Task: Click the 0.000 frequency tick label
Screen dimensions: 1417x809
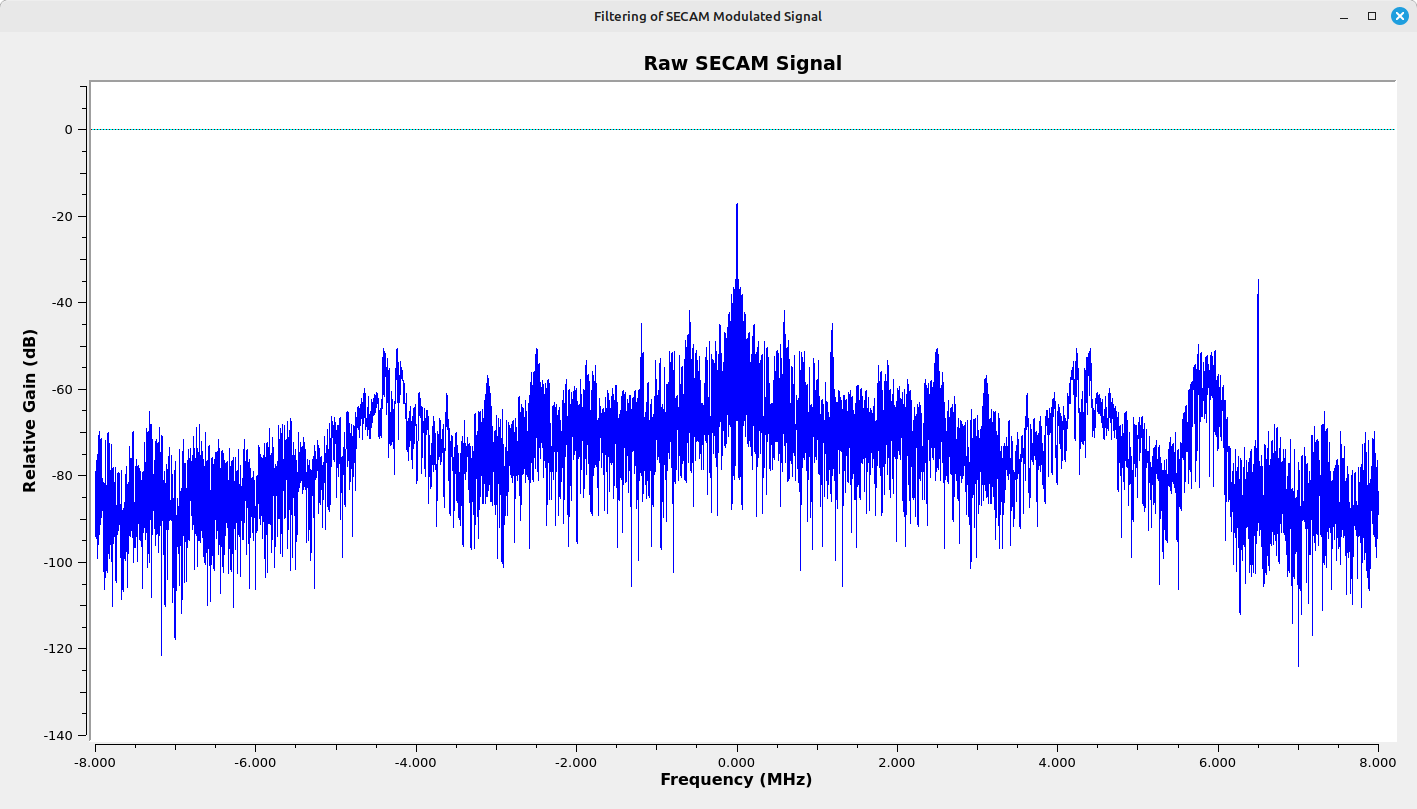Action: [x=737, y=762]
